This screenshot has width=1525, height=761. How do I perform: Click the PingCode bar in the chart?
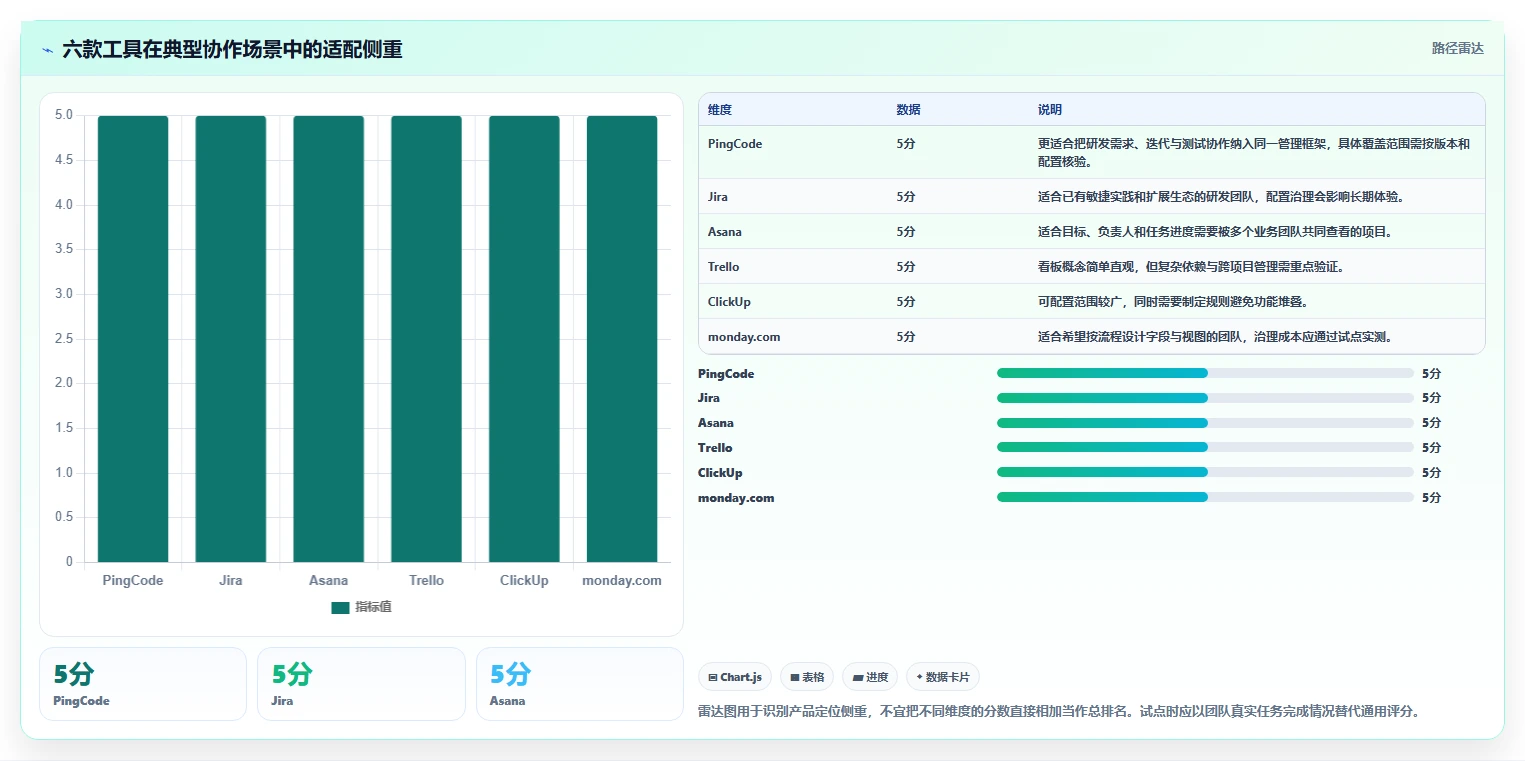click(133, 339)
